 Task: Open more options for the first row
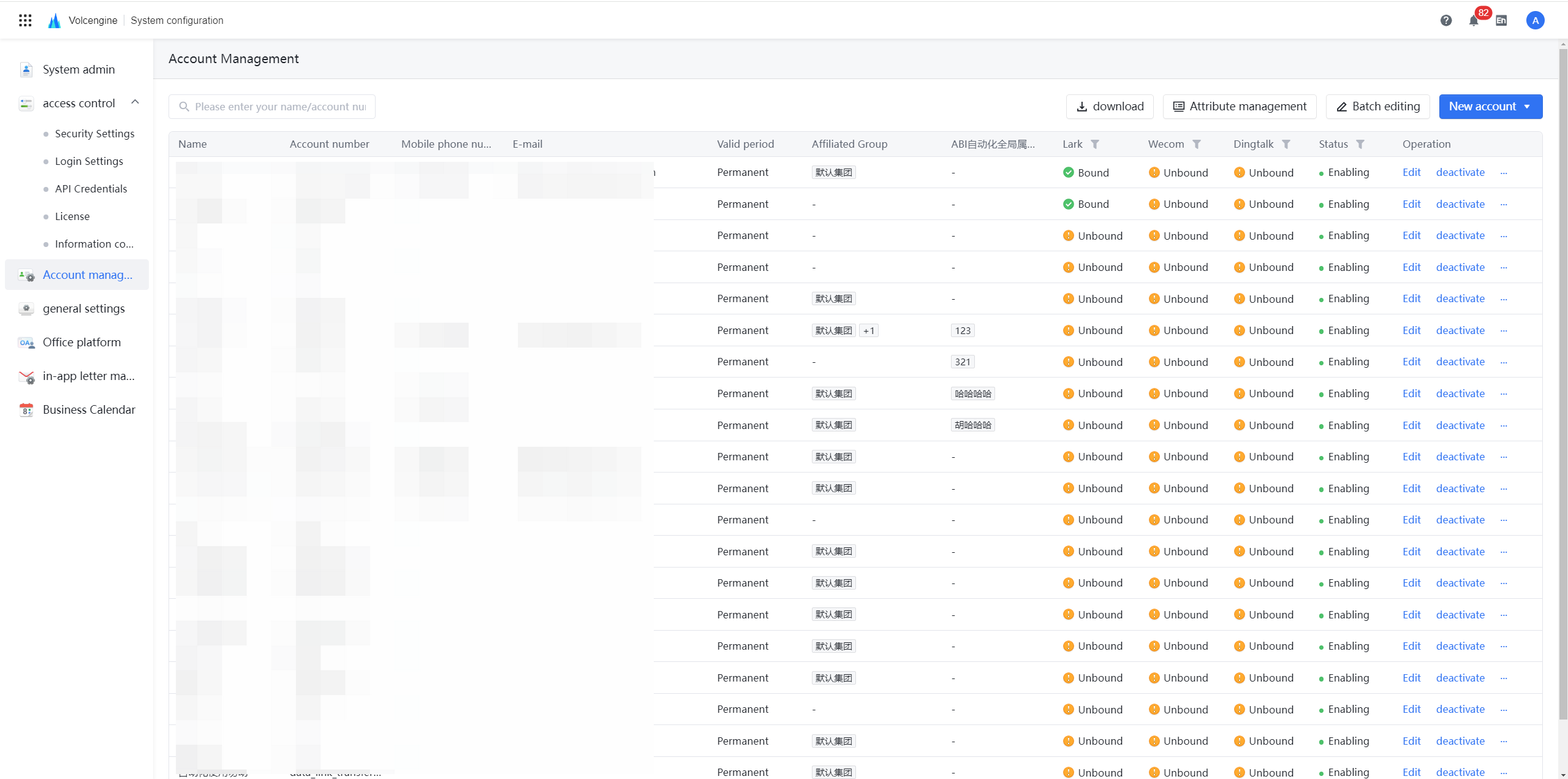1504,173
